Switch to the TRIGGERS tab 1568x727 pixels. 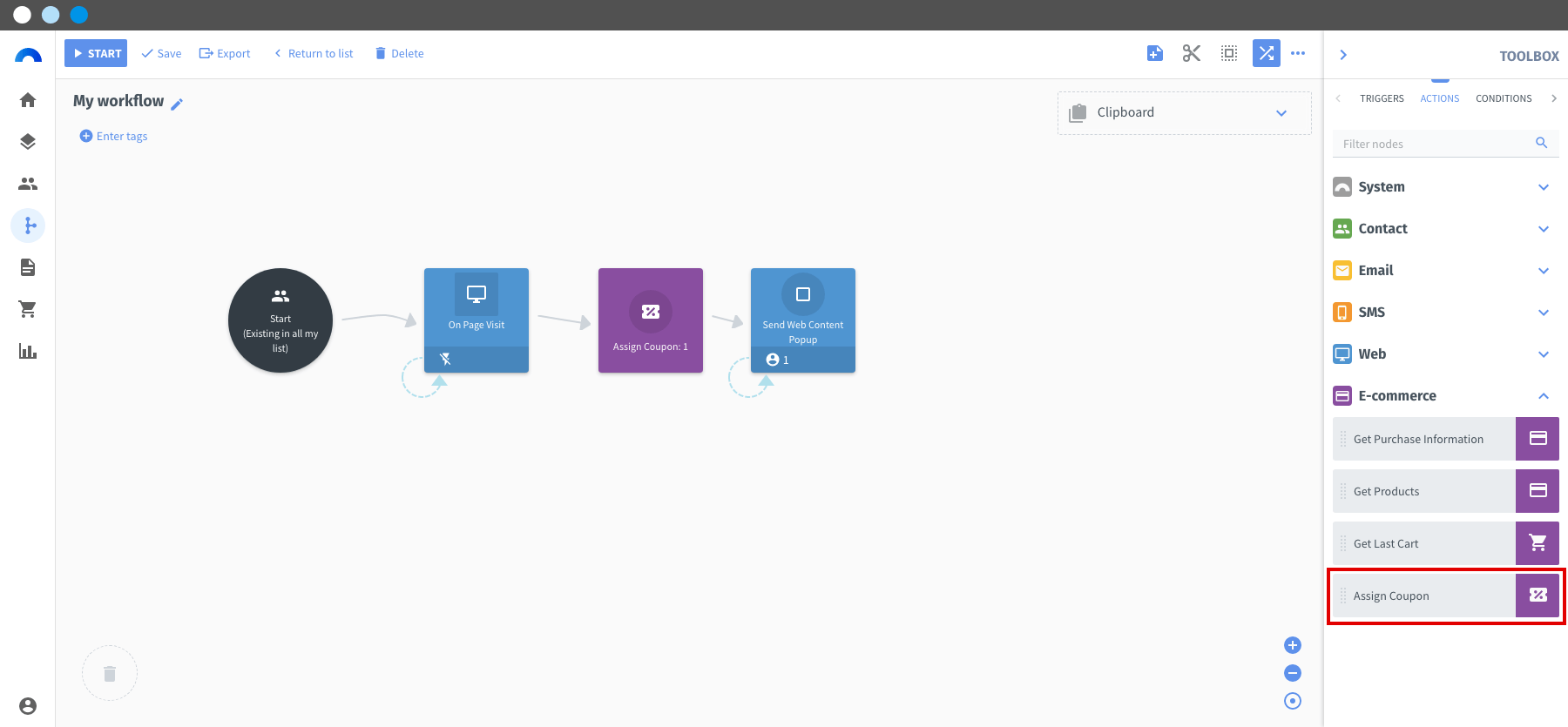click(x=1382, y=98)
